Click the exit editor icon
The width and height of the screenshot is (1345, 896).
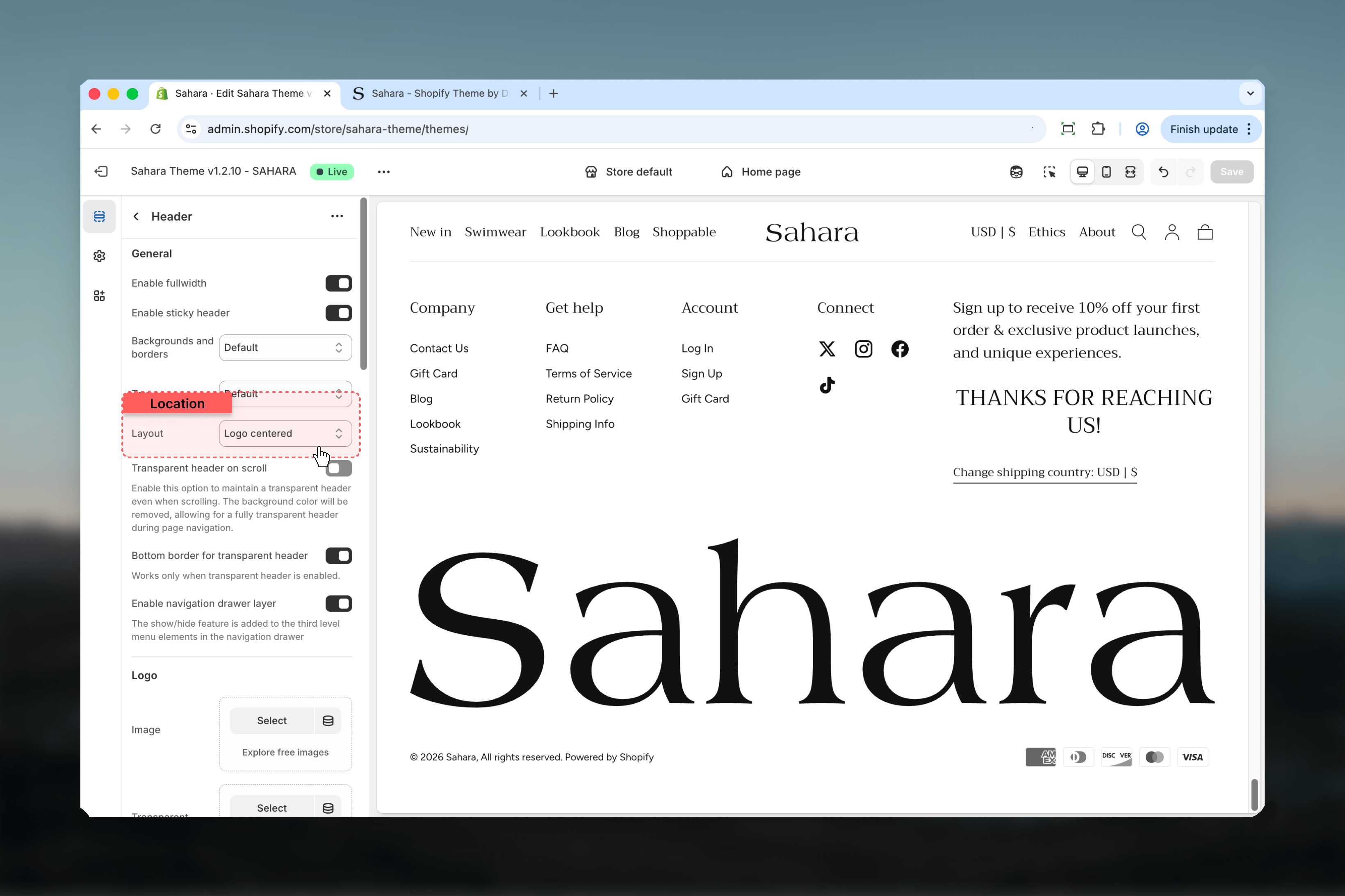pos(101,171)
